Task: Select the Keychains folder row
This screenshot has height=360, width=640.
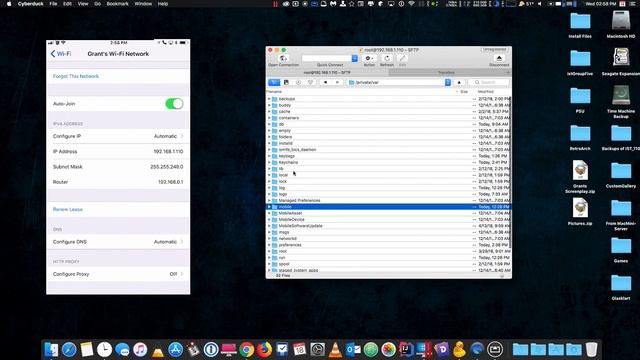Action: pos(388,162)
